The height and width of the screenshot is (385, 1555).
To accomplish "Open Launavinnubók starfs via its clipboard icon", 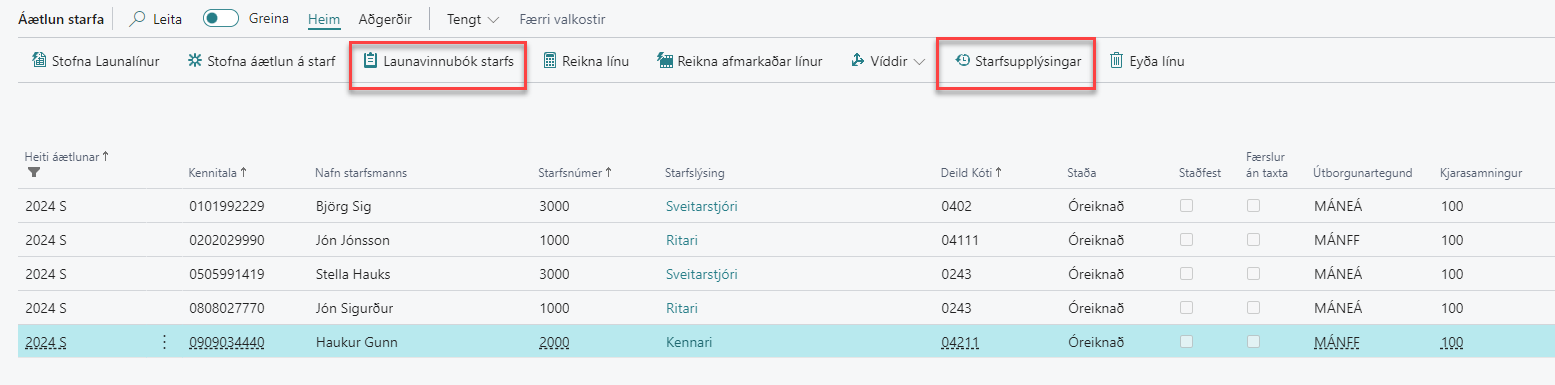I will (370, 61).
